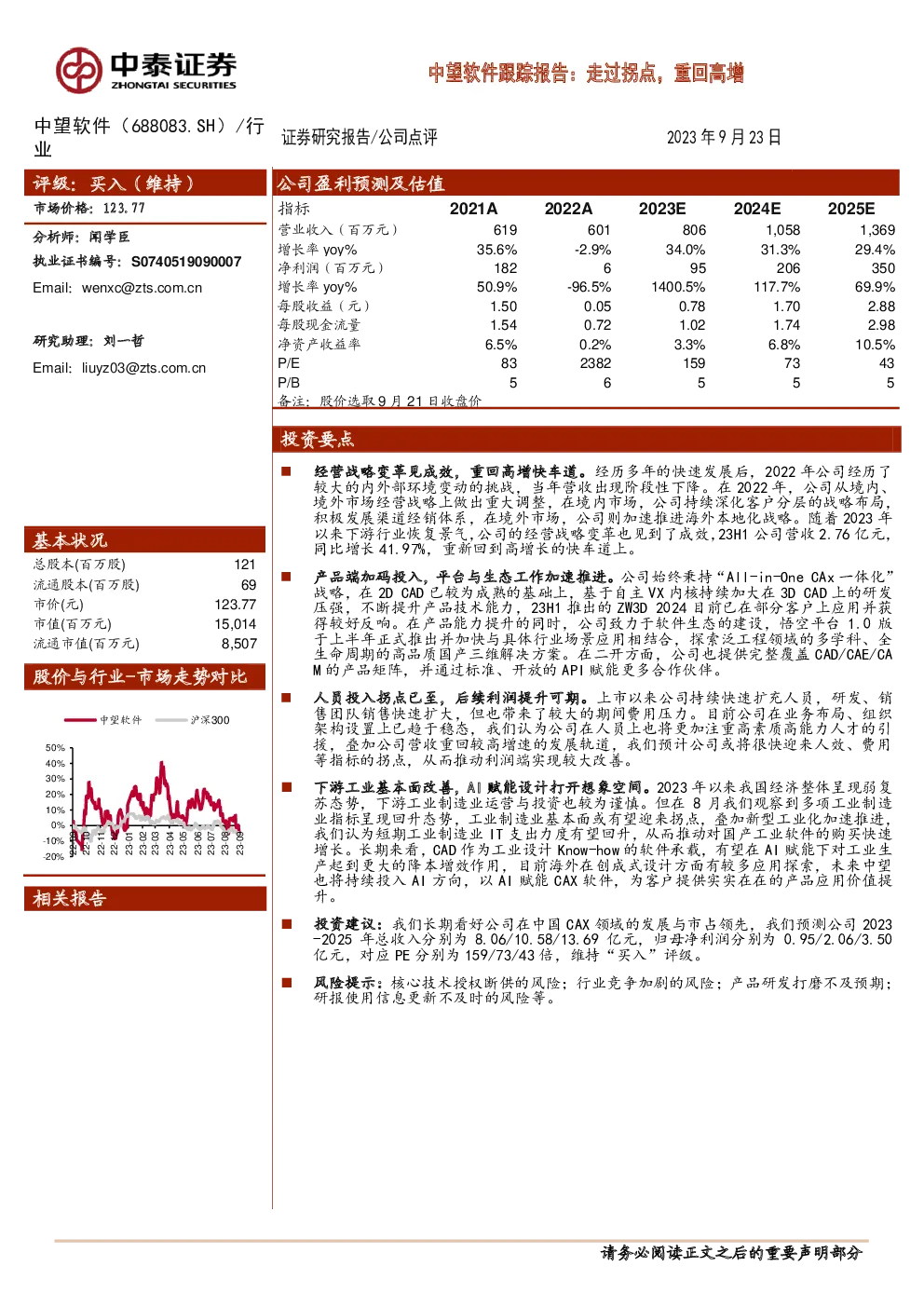Click the 2023E column header

662,209
